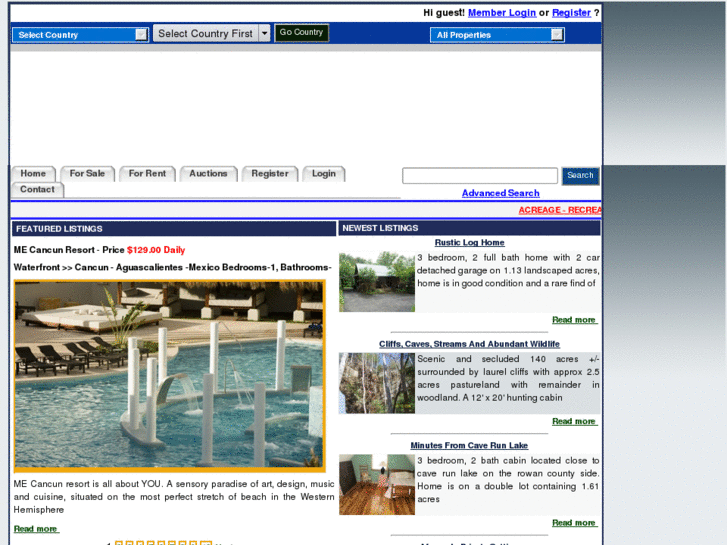Screen dimensions: 727x545
Task: Click Read more for the 140 acres listing
Action: pyautogui.click(x=574, y=421)
